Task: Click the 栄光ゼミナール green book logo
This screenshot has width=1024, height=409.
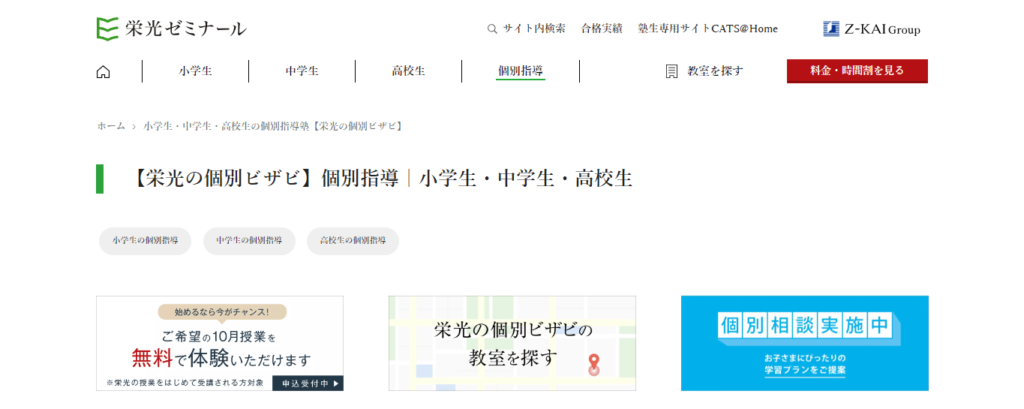Action: tap(107, 29)
